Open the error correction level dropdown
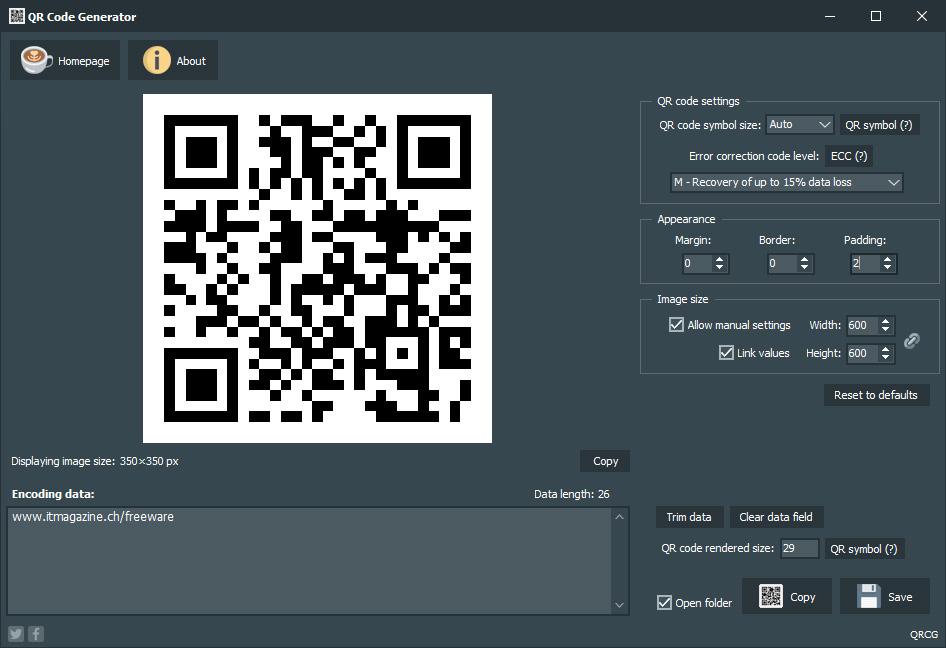 786,182
